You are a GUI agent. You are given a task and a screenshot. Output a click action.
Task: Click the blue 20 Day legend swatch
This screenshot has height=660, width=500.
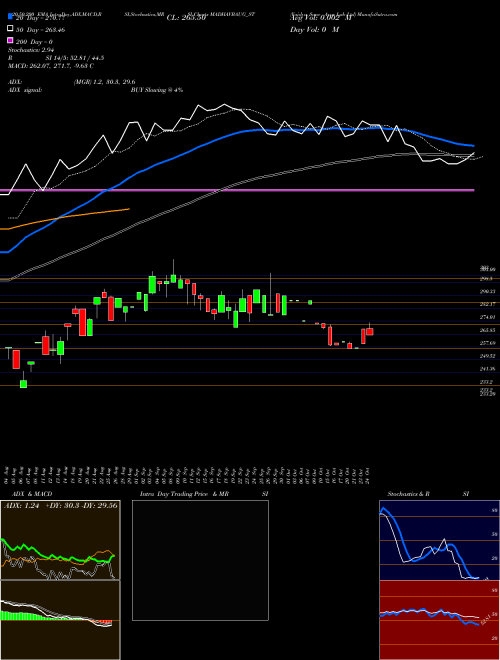(x=10, y=17)
